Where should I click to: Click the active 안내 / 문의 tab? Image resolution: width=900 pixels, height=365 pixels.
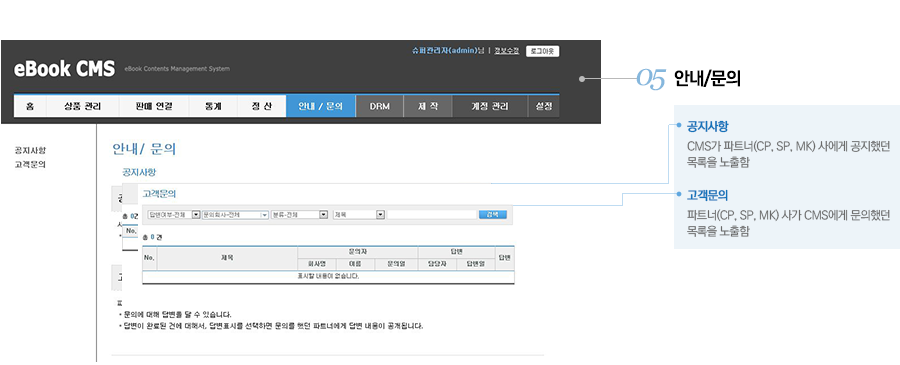[320, 106]
